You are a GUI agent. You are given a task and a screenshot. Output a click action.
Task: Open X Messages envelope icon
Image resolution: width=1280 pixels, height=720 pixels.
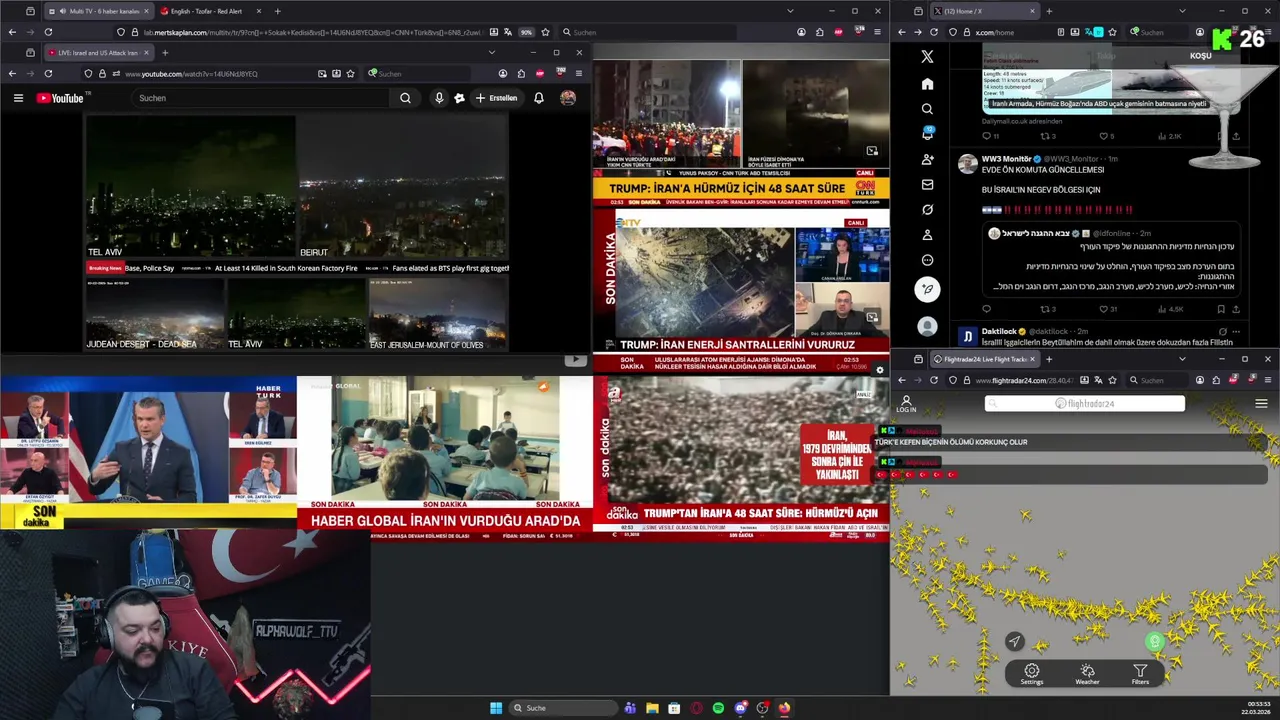click(x=927, y=185)
